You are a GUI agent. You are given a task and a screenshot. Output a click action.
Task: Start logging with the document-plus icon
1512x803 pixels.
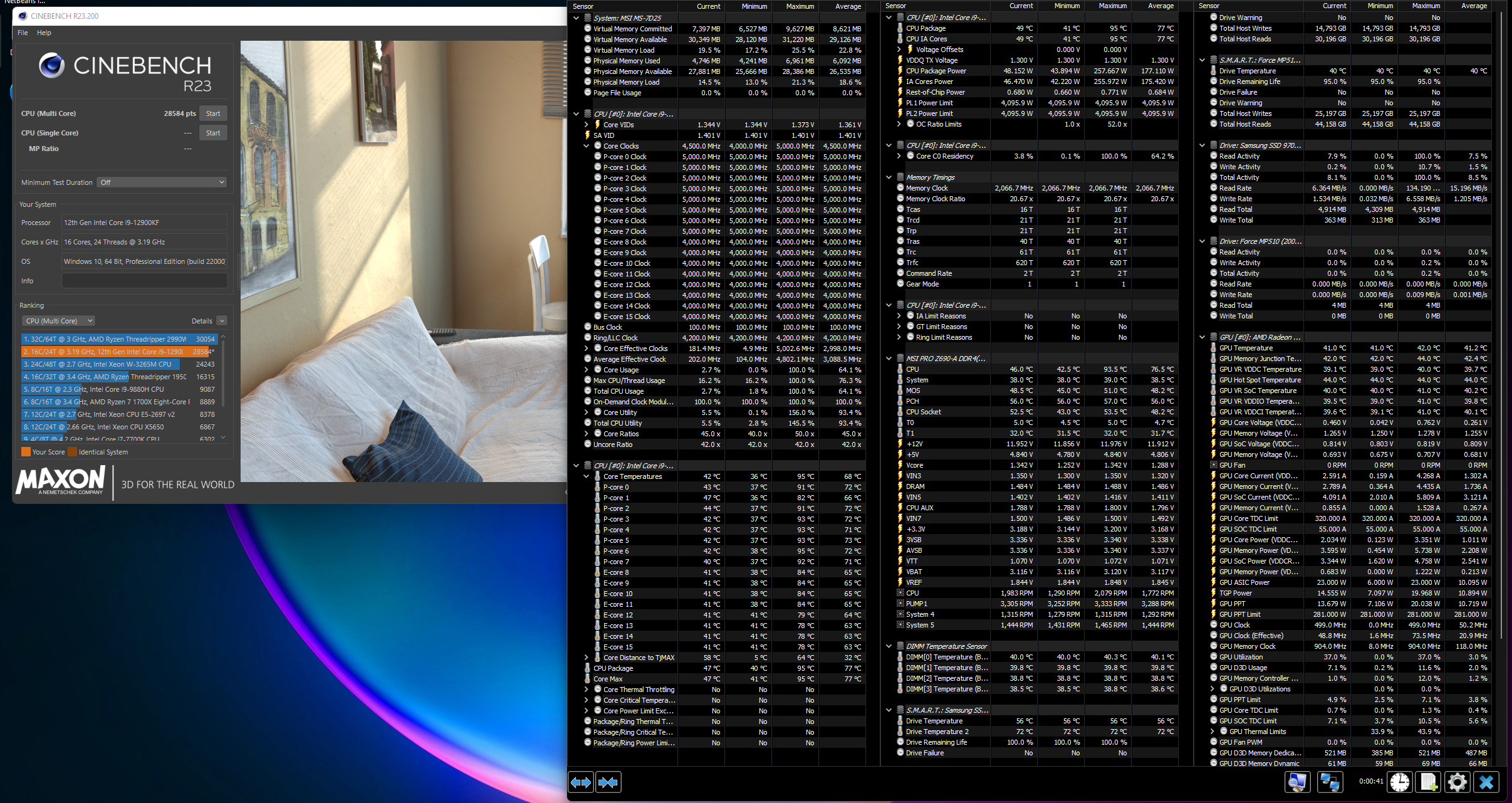click(1429, 782)
